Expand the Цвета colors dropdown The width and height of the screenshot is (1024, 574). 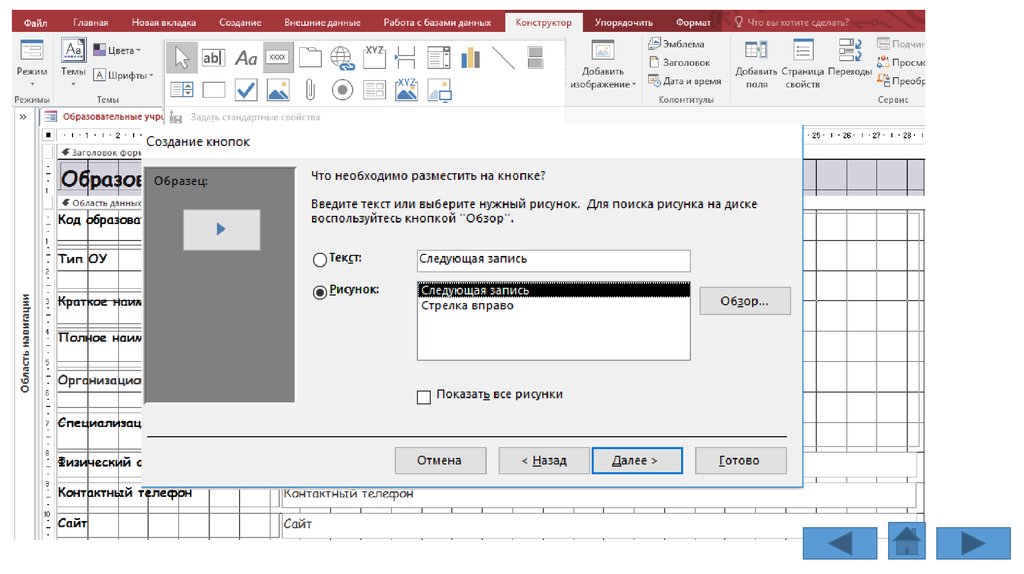pyautogui.click(x=118, y=49)
